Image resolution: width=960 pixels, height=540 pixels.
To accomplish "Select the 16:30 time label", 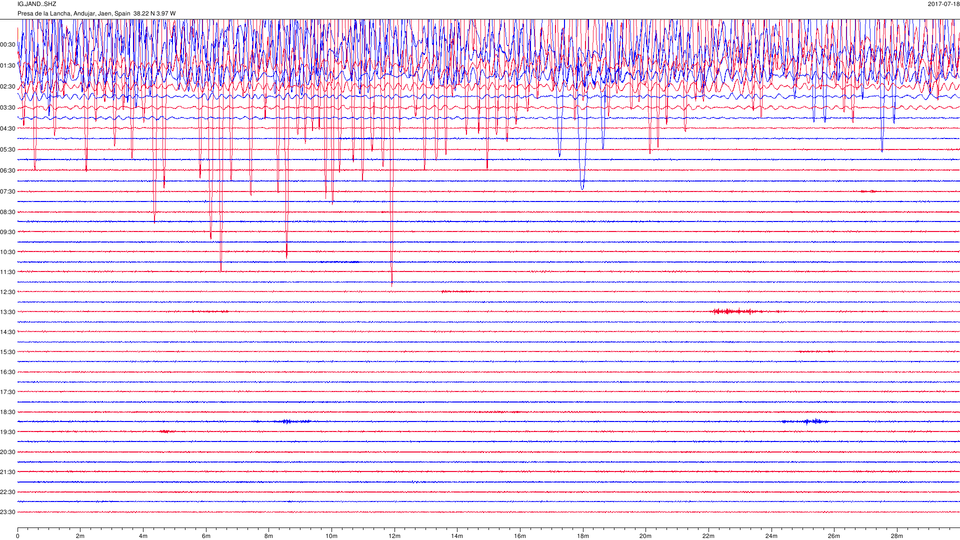I will coord(8,372).
